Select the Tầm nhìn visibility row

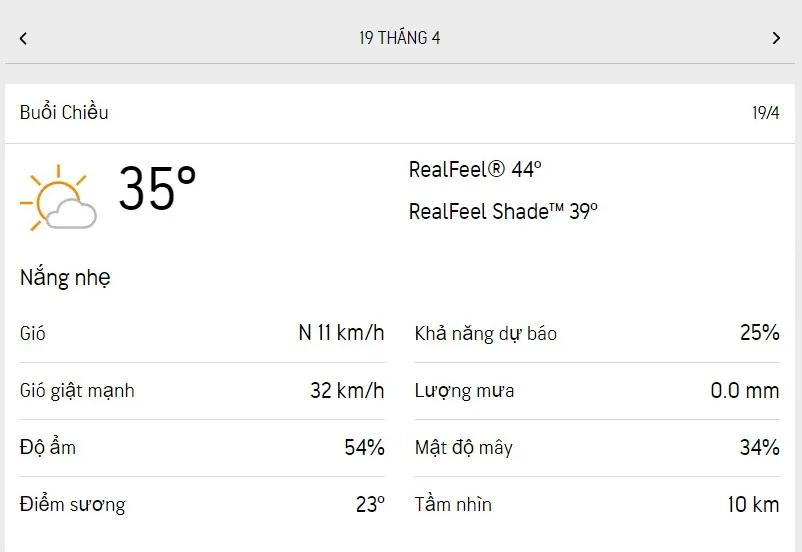[597, 504]
